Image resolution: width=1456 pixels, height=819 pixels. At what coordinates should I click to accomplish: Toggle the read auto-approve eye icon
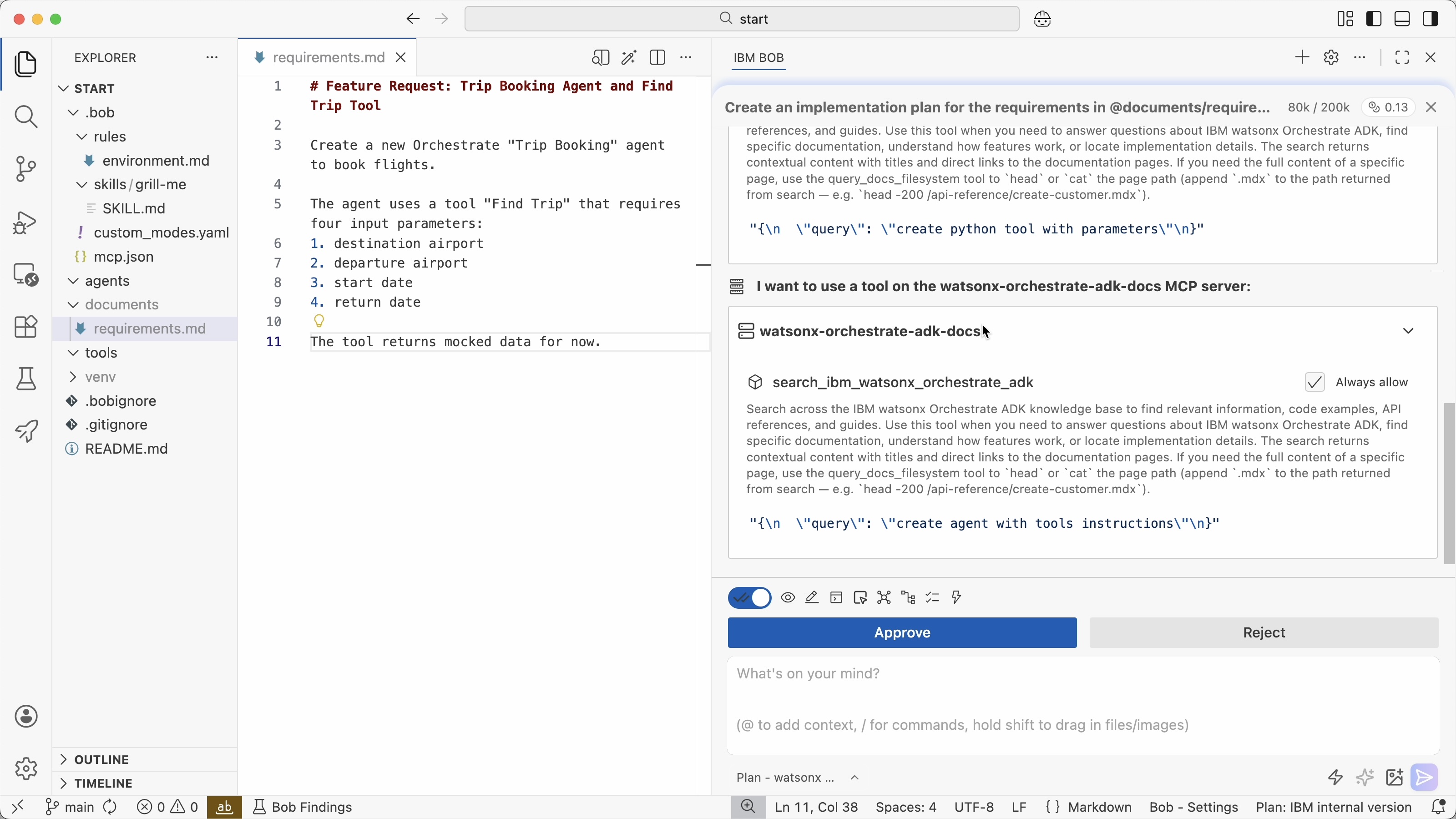788,598
